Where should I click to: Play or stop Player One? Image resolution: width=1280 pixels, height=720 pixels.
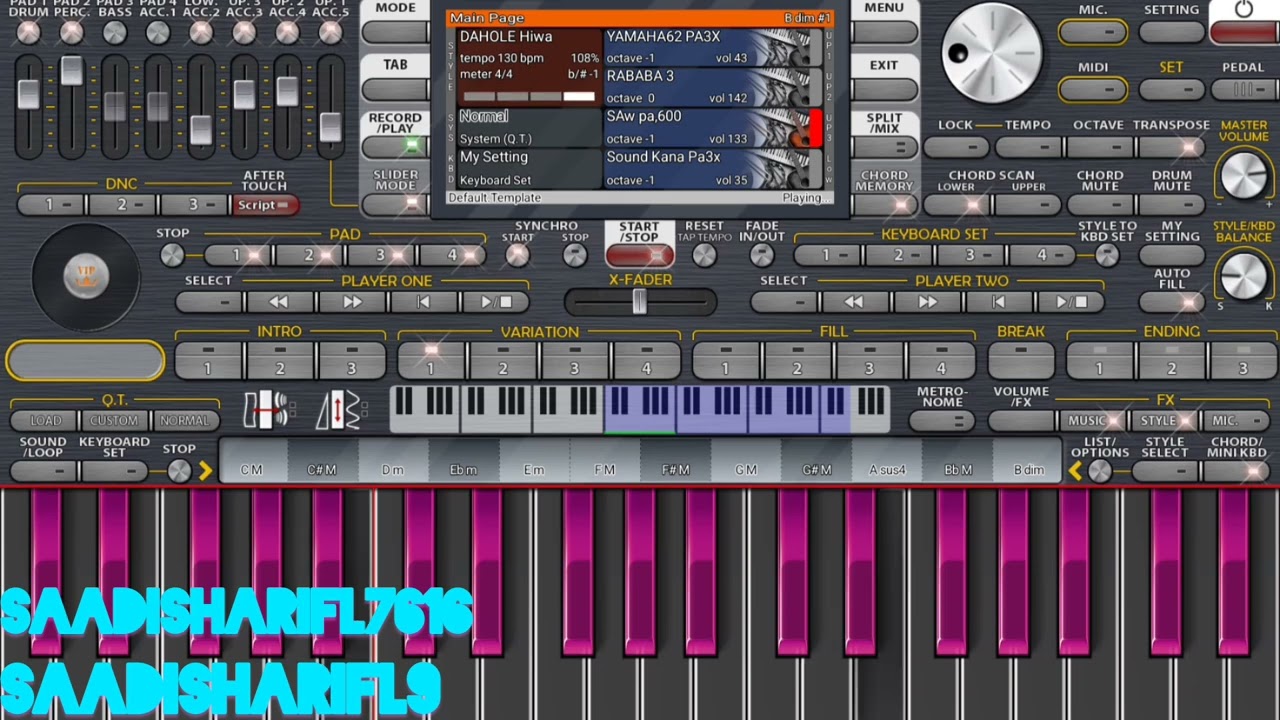click(495, 301)
